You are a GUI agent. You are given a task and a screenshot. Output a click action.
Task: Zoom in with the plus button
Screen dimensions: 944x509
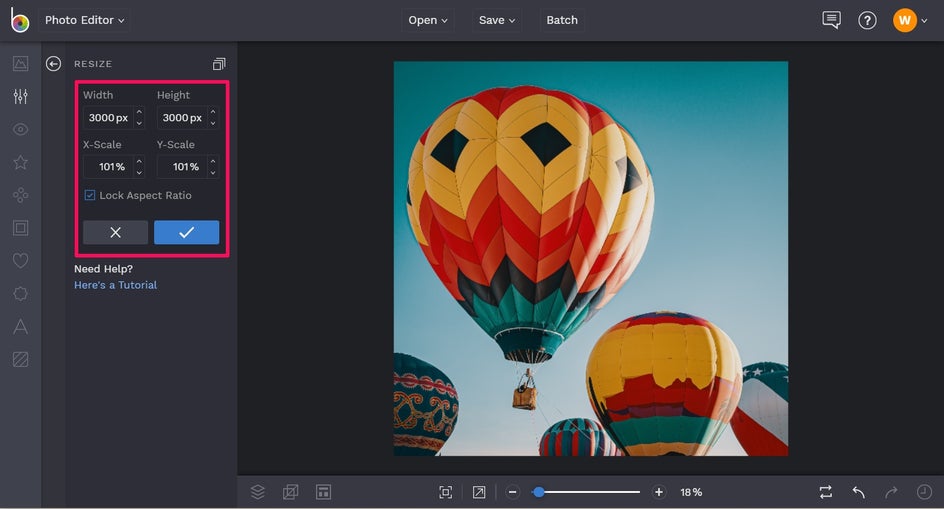coord(659,492)
